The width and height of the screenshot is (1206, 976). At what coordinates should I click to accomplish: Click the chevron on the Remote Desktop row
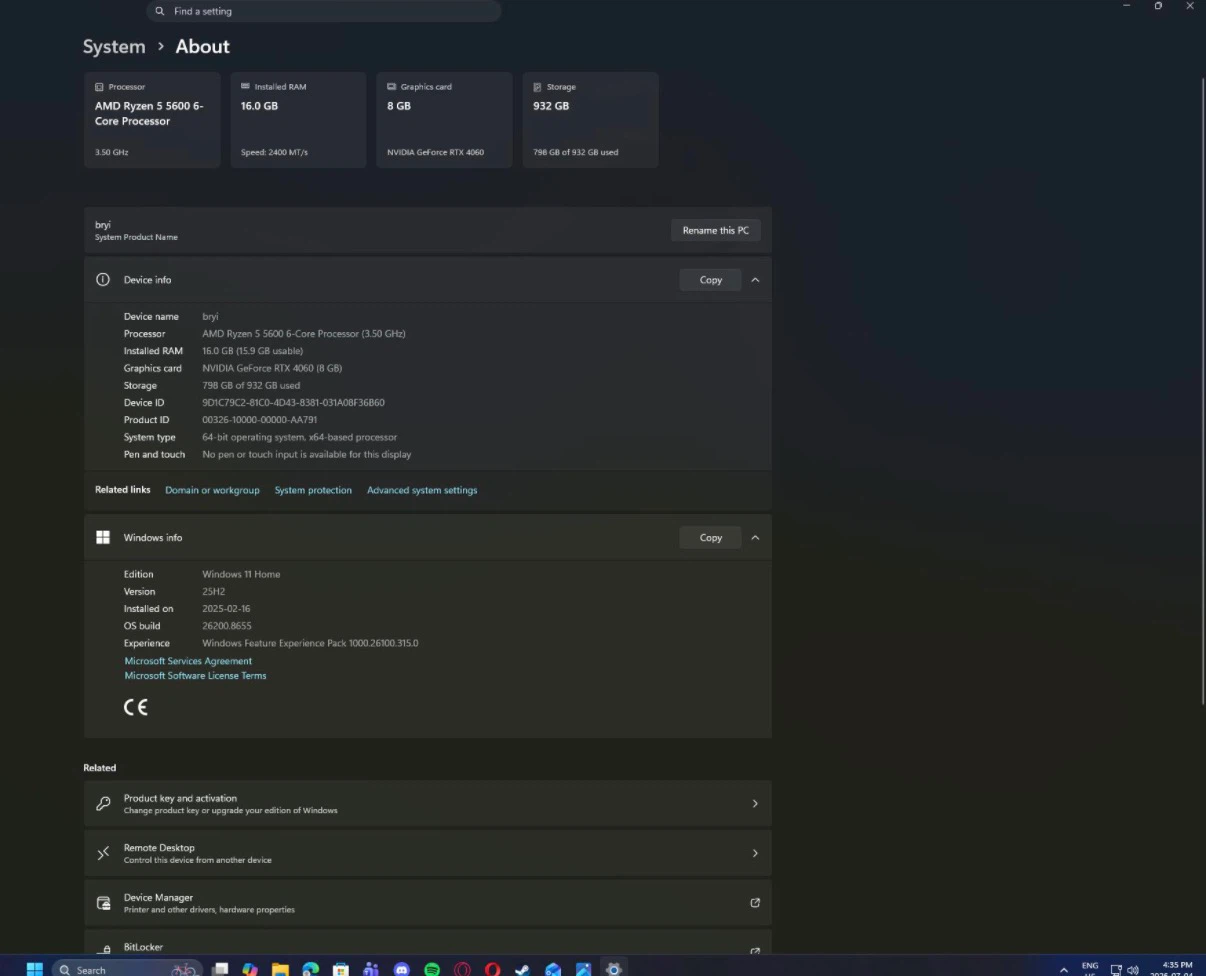[755, 853]
